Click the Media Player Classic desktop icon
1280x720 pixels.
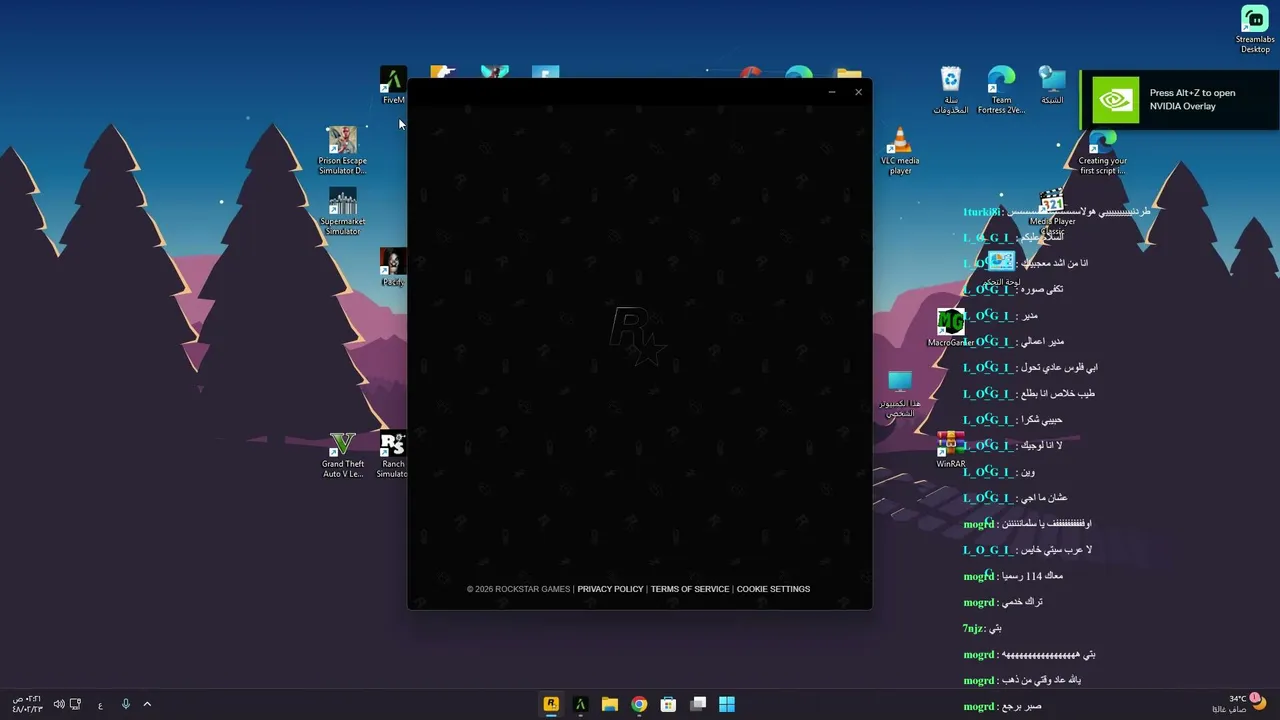pos(1051,212)
